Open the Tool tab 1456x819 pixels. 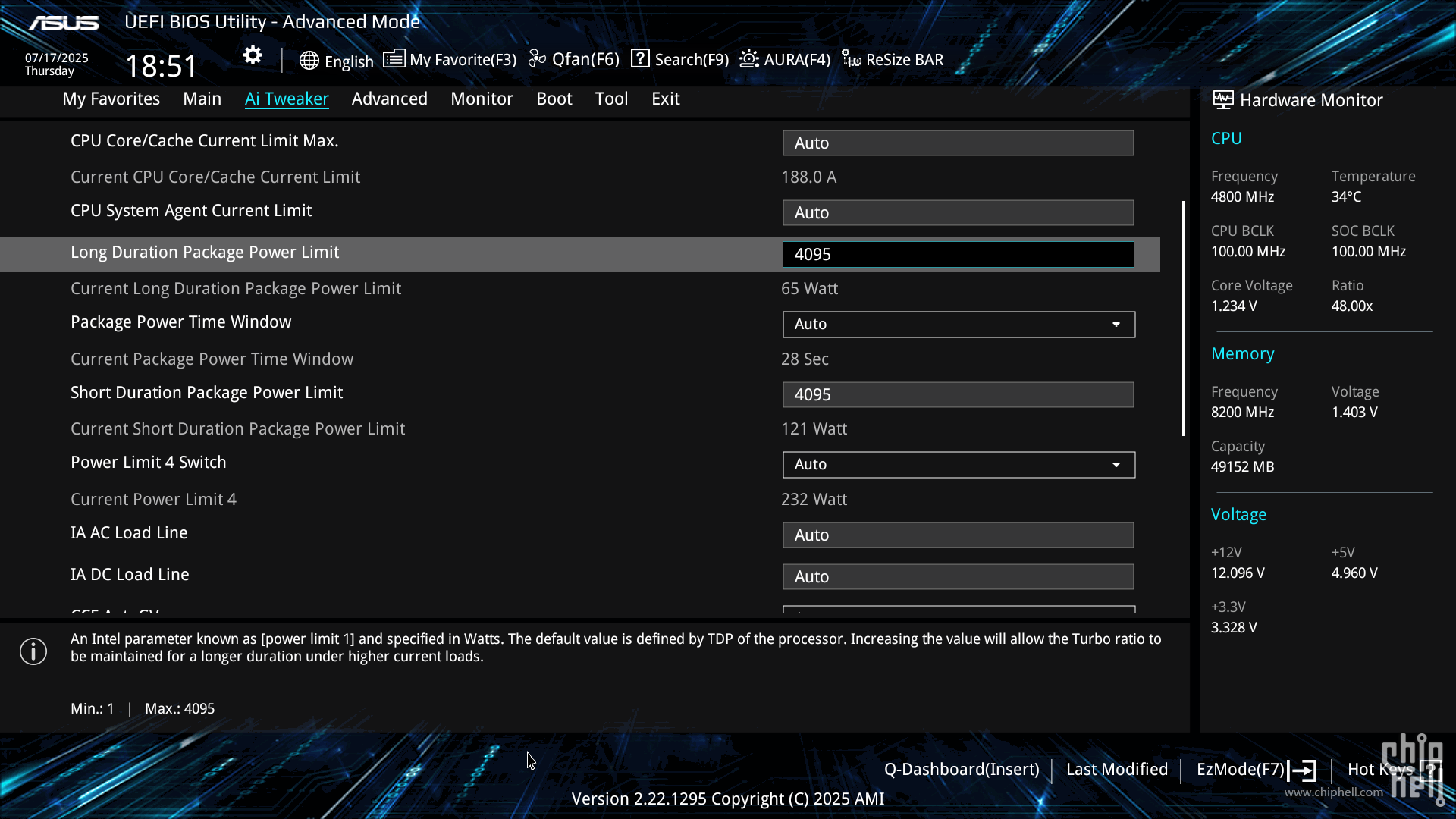tap(611, 99)
